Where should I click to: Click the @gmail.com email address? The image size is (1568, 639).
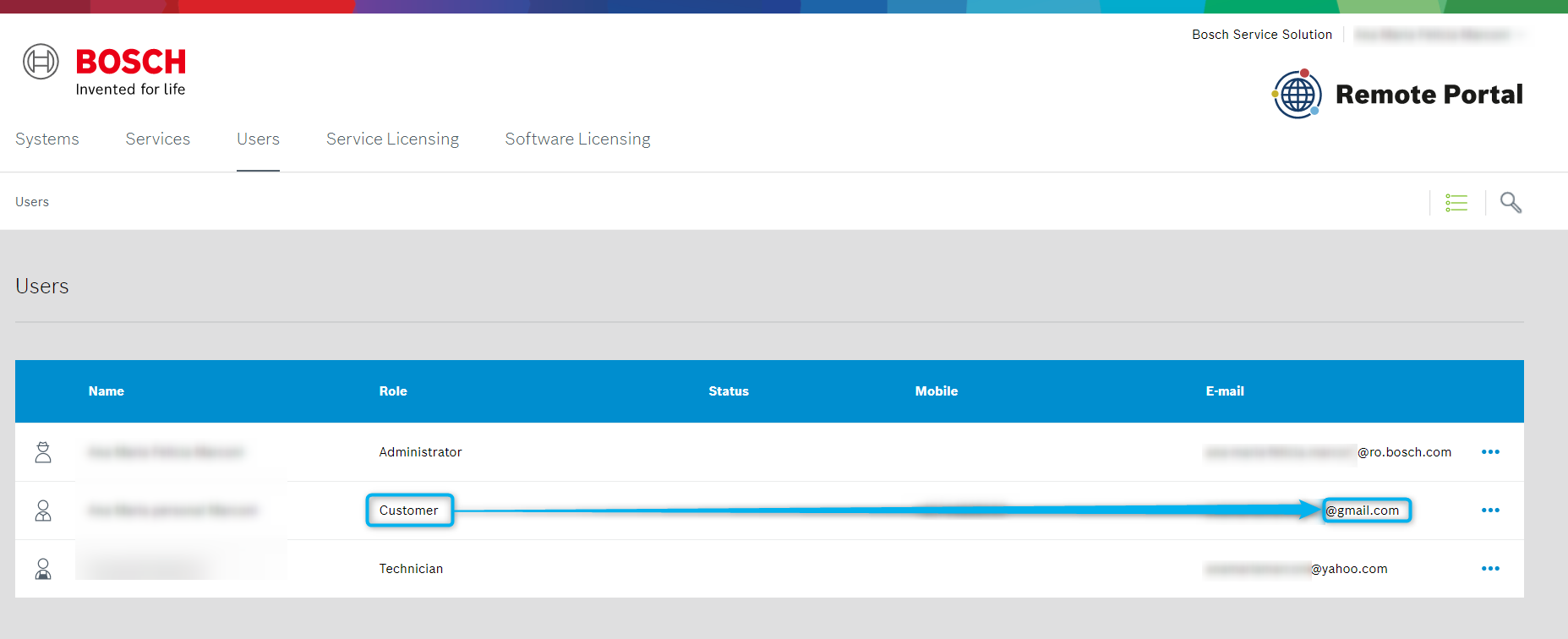(1363, 511)
